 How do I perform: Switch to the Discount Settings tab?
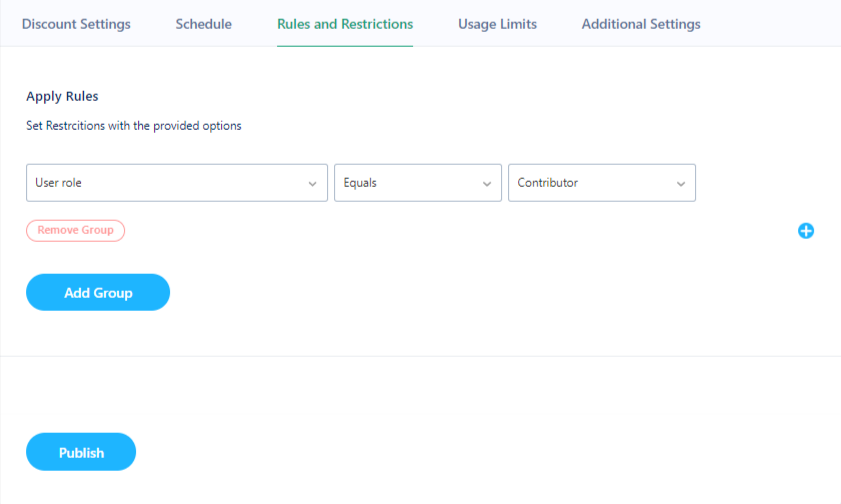(x=76, y=24)
